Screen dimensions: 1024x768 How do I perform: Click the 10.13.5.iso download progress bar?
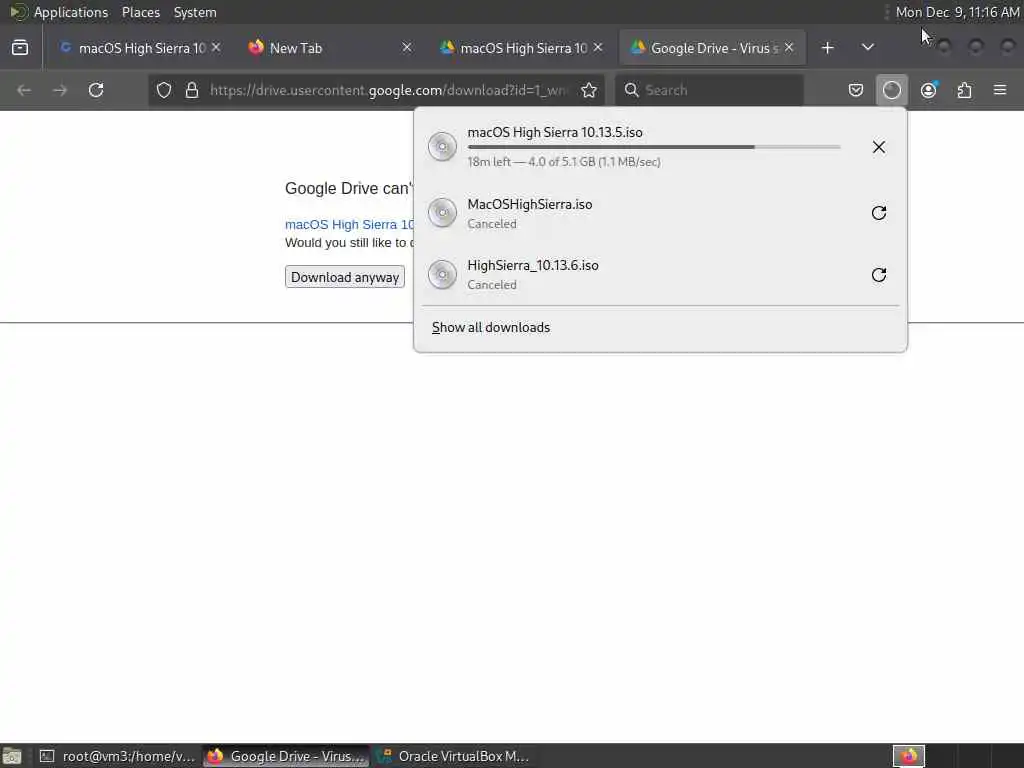pyautogui.click(x=654, y=147)
